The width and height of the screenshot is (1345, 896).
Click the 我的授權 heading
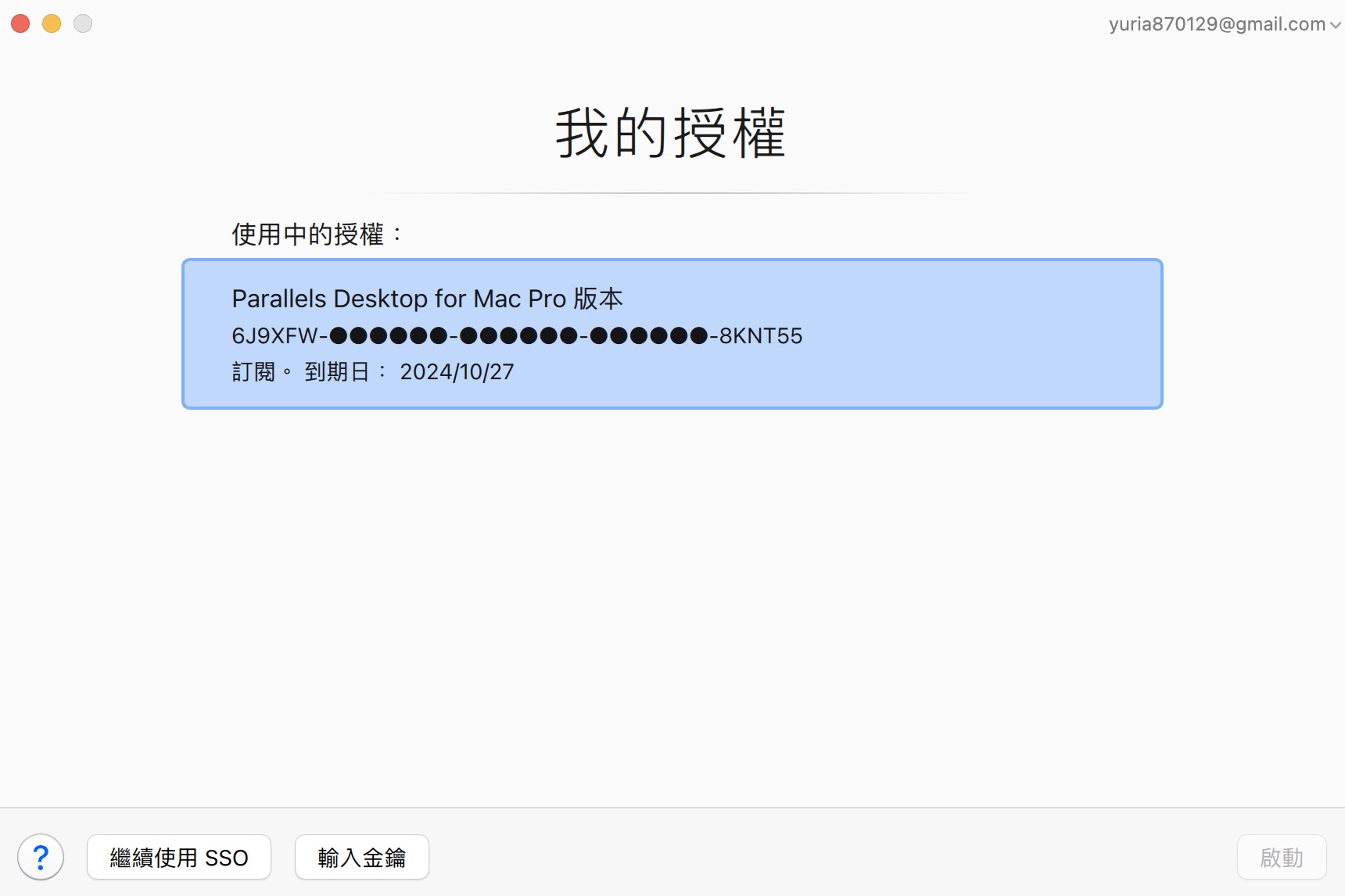point(670,134)
